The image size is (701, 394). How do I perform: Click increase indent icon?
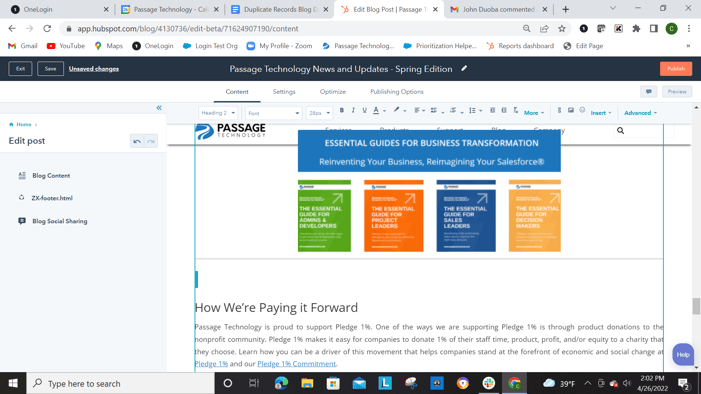pos(504,110)
